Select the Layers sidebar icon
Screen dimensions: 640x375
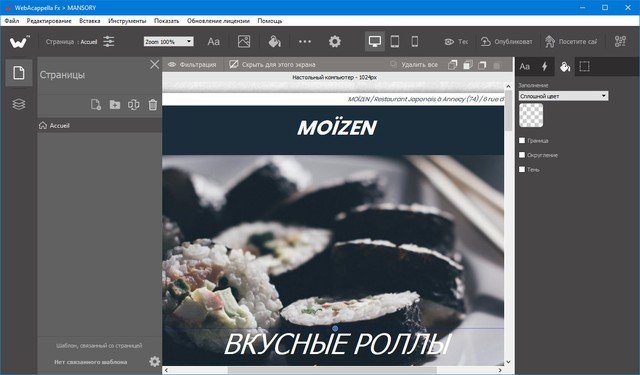[x=19, y=104]
